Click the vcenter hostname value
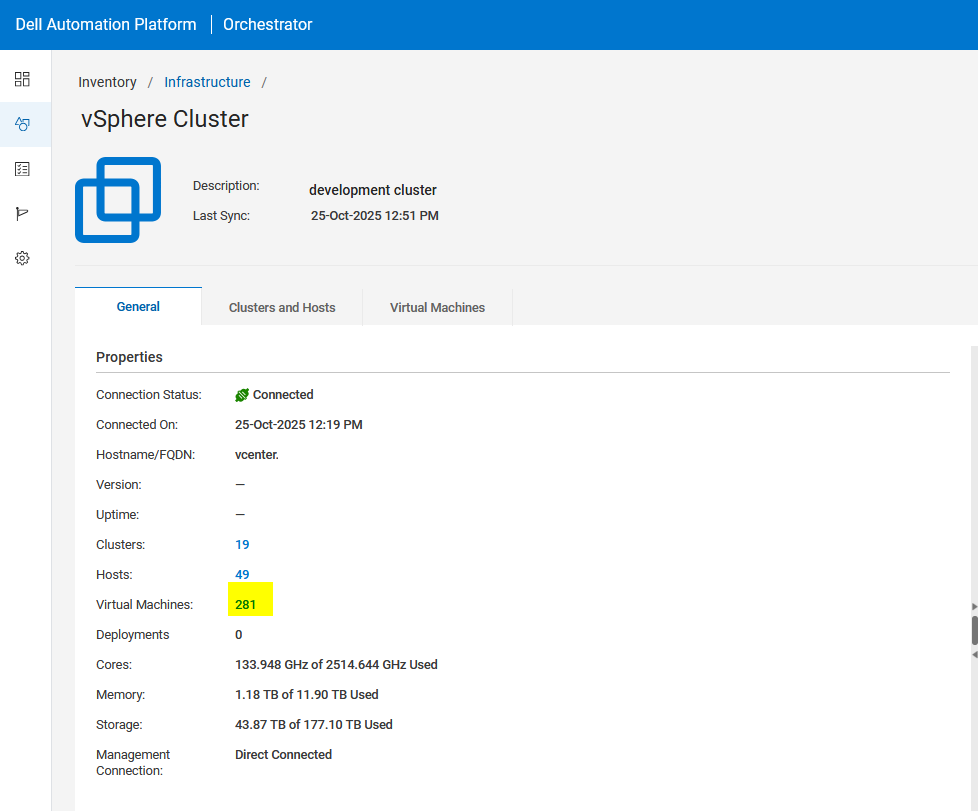978x811 pixels. (256, 454)
